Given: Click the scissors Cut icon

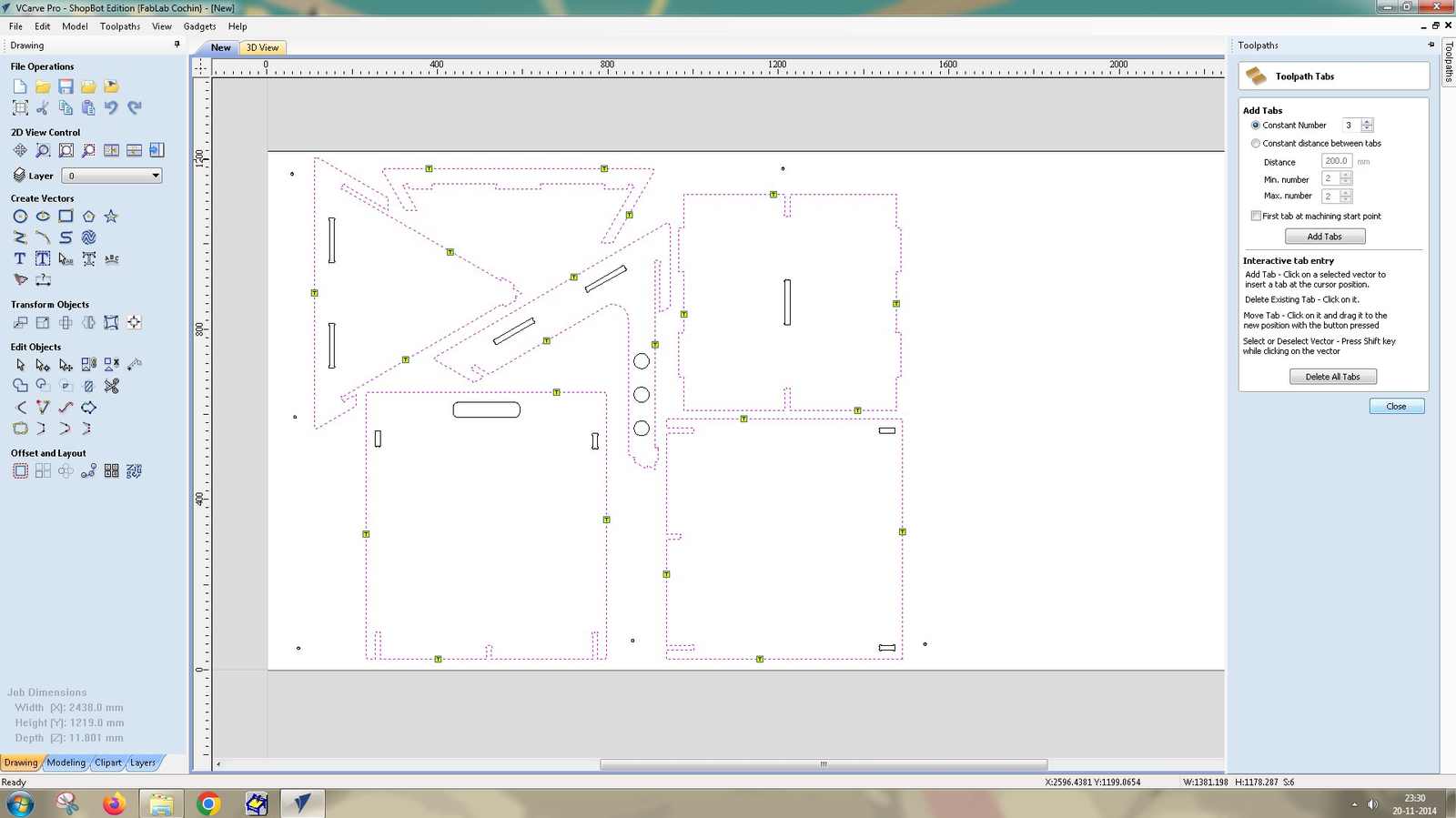Looking at the screenshot, I should [x=43, y=107].
